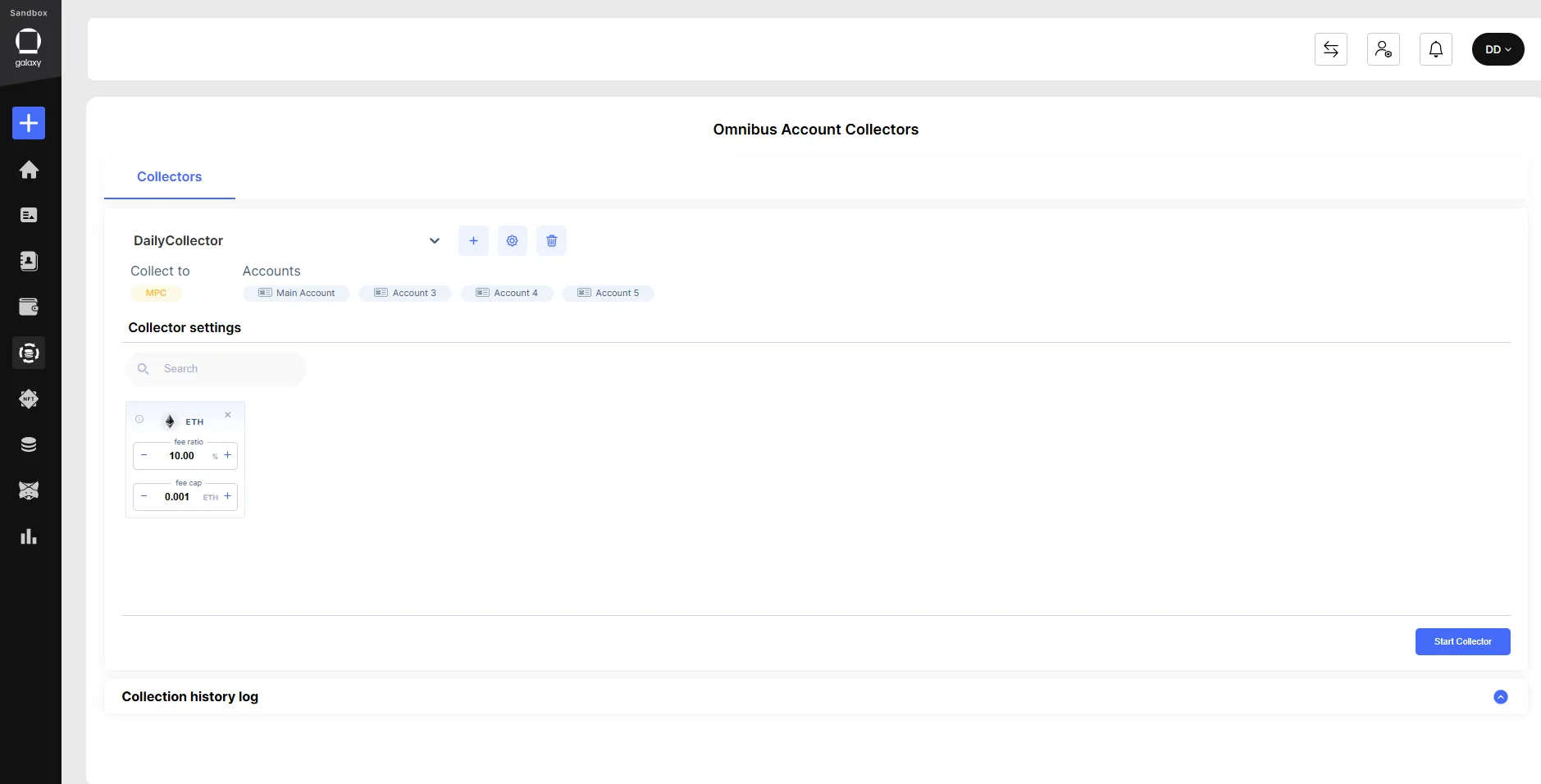The height and width of the screenshot is (784, 1541).
Task: Click the Omnibus Account Collectors title
Action: click(x=815, y=130)
